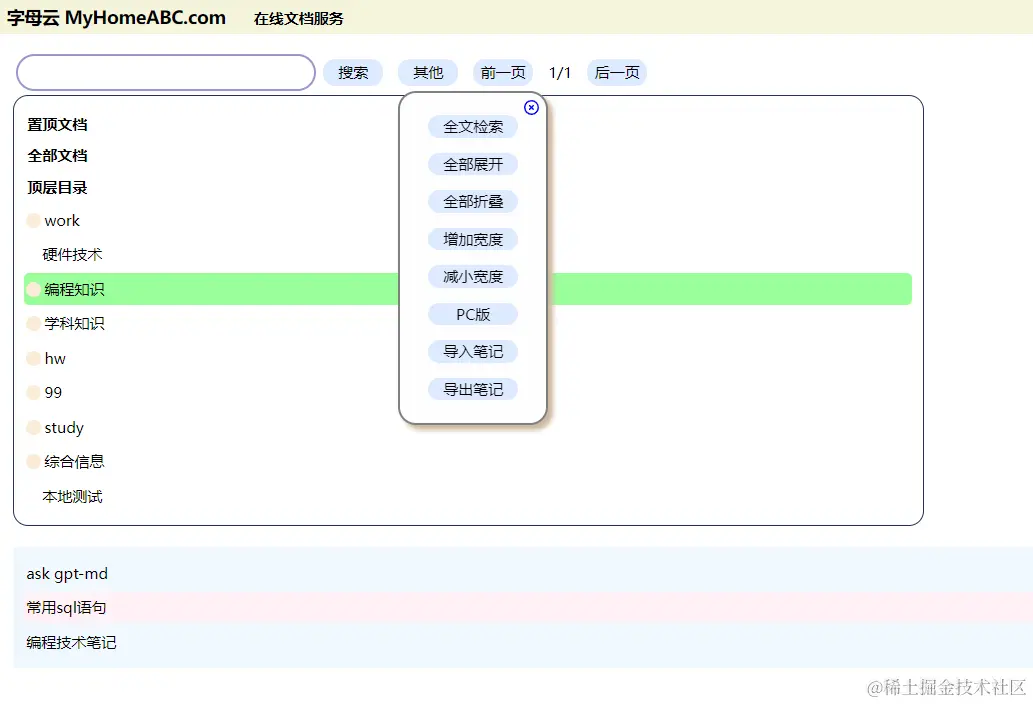Choose "导入笔记" from the popup
Screen dimensions: 1033x704
[472, 351]
